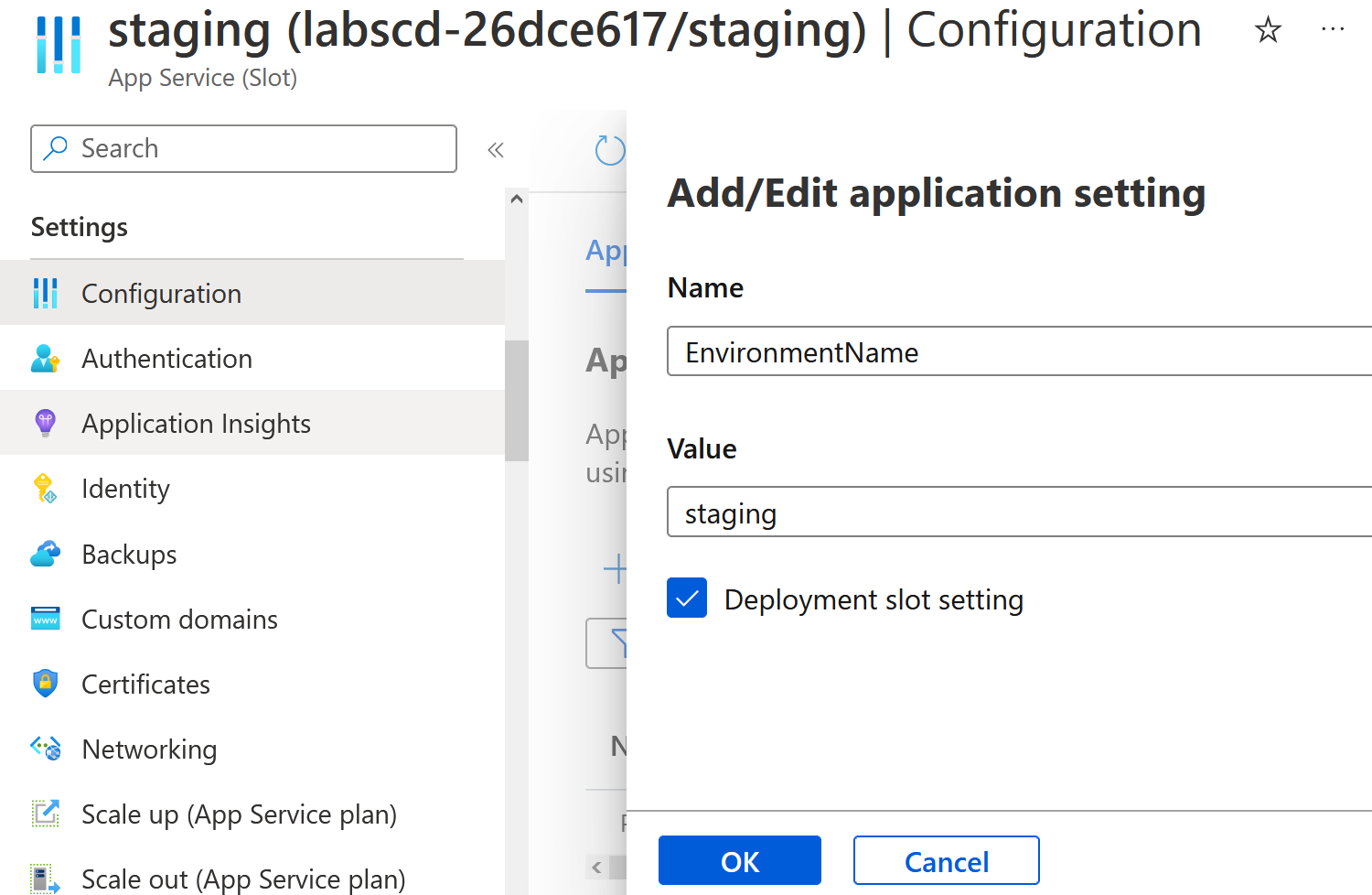1372x895 pixels.
Task: Click the Identity key icon
Action: (x=45, y=489)
